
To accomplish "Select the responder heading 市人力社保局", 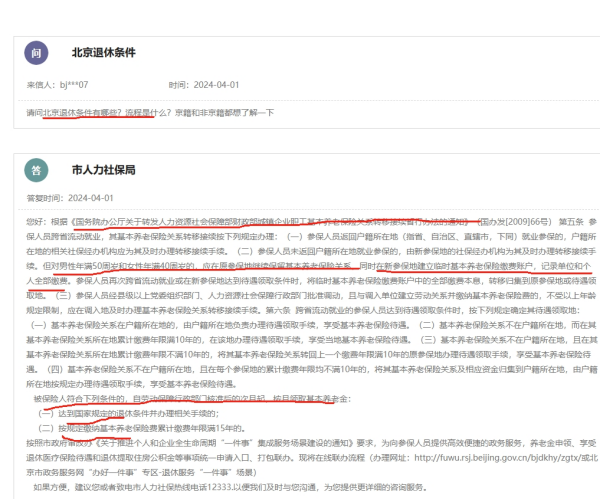I will pyautogui.click(x=104, y=170).
